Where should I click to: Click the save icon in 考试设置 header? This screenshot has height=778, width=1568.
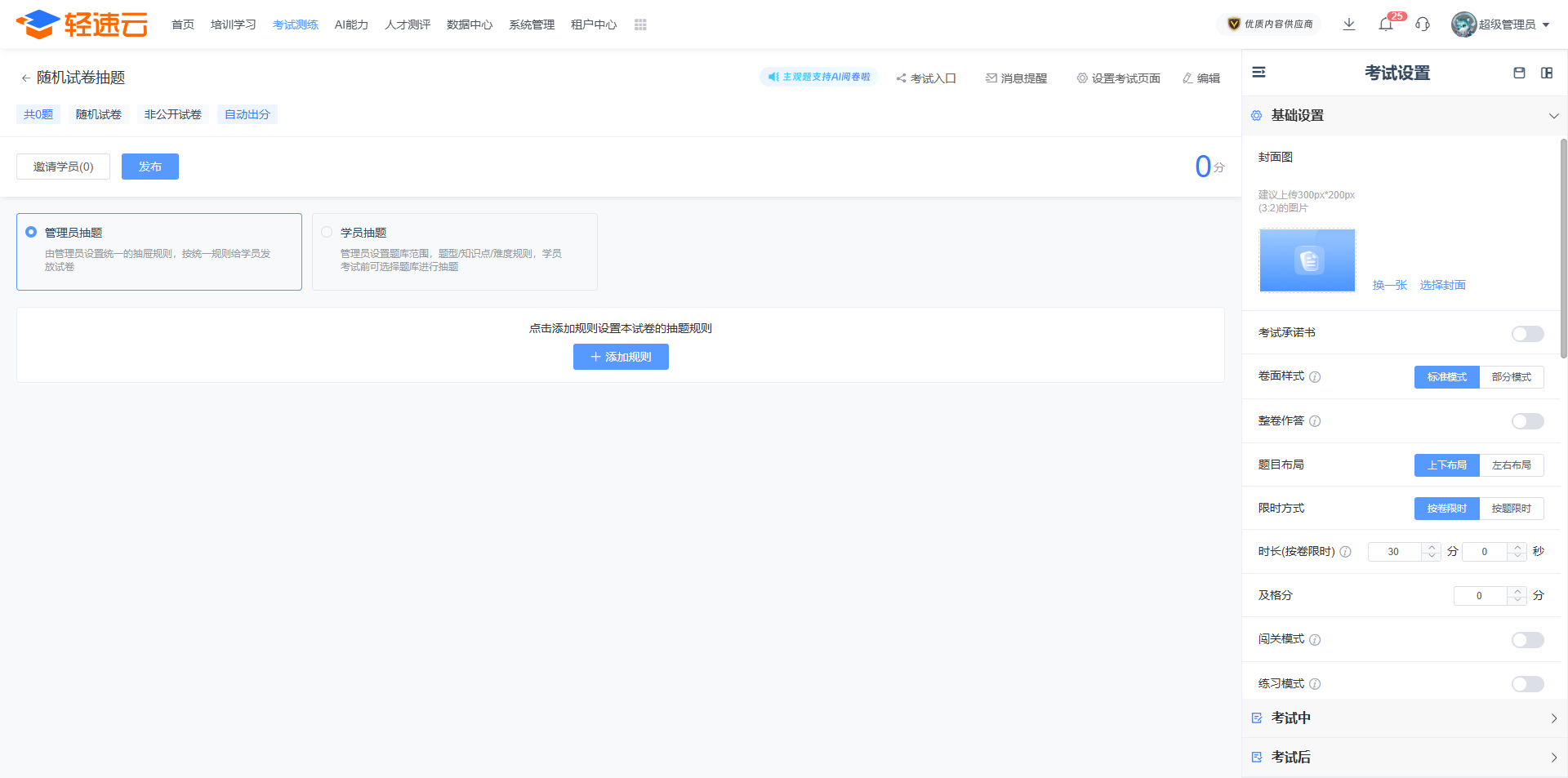pyautogui.click(x=1519, y=73)
